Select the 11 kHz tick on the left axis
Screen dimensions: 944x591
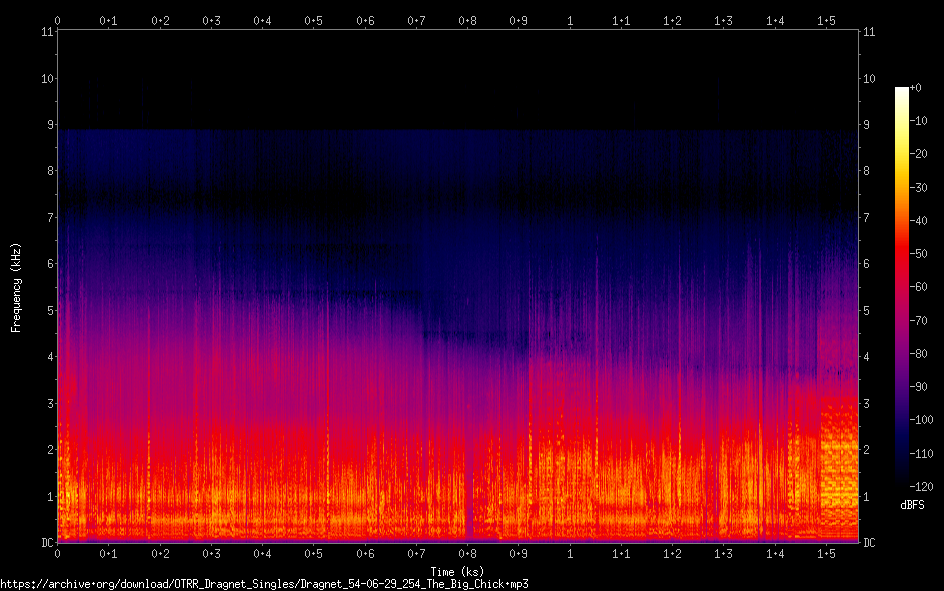pyautogui.click(x=46, y=32)
